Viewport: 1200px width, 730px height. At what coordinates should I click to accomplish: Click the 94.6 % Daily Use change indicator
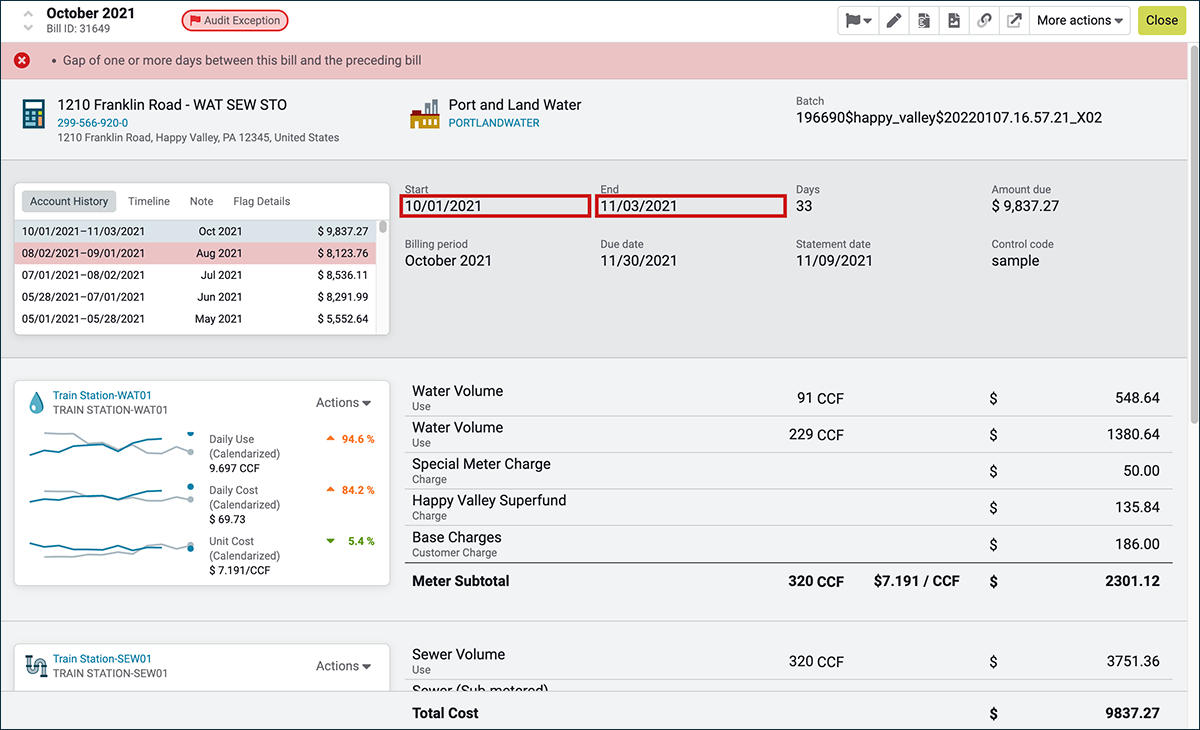pos(350,438)
